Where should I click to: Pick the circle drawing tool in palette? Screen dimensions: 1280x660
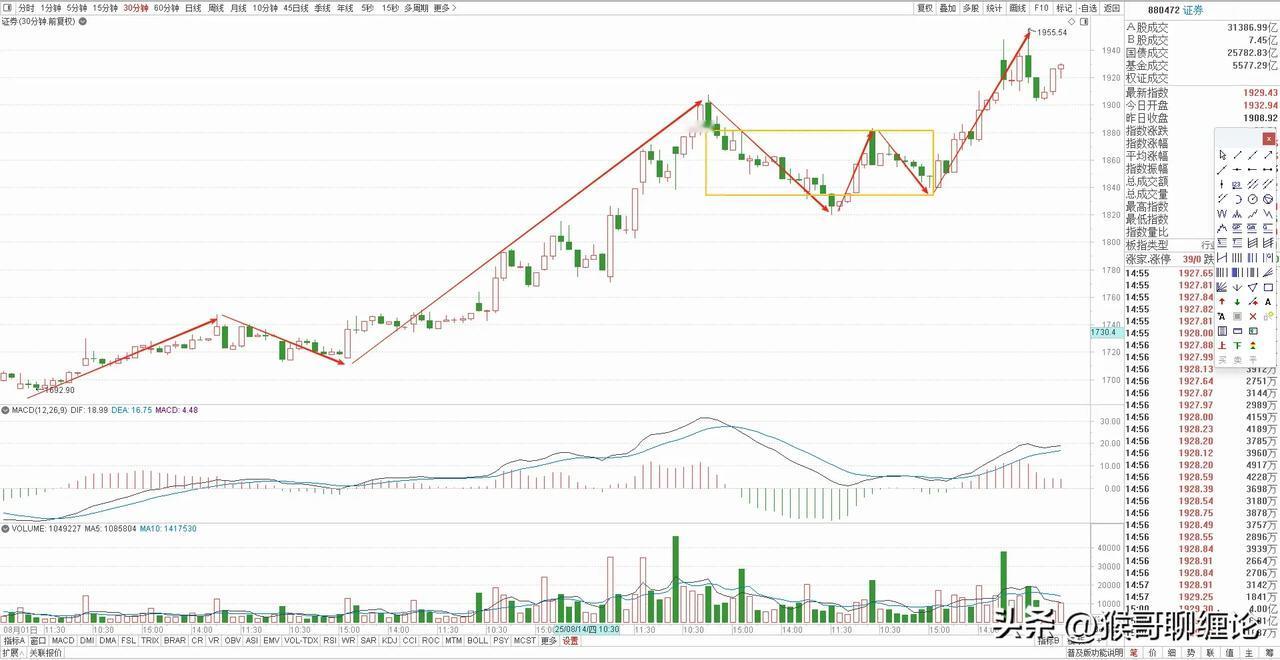click(1253, 198)
